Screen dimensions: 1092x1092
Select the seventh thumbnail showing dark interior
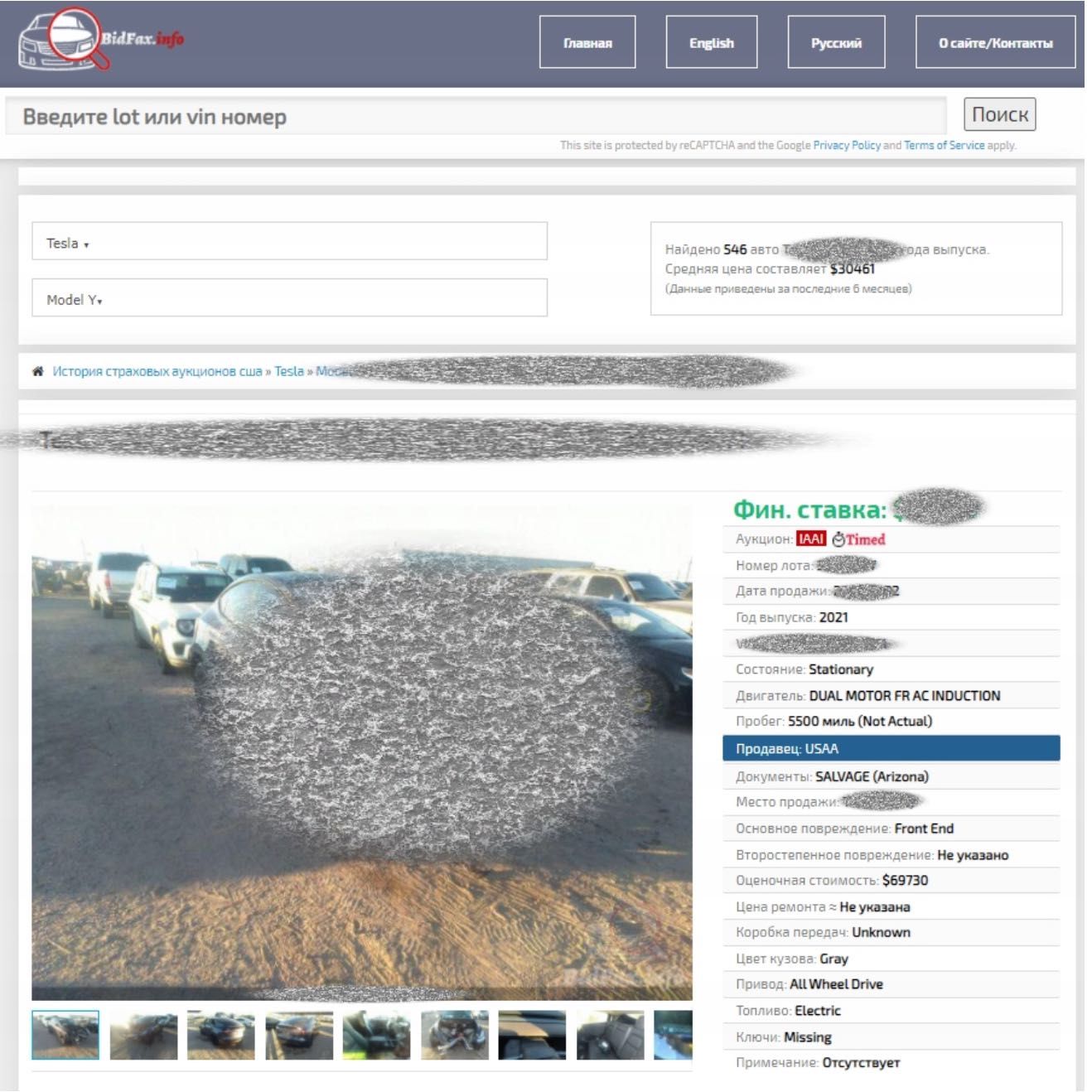(533, 1035)
